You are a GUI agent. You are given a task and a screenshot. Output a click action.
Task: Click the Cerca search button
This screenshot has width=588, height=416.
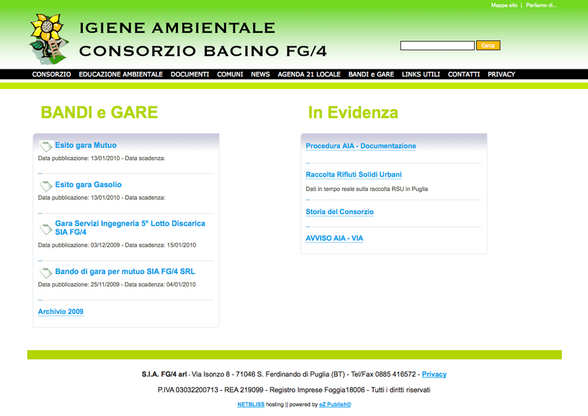pyautogui.click(x=488, y=45)
